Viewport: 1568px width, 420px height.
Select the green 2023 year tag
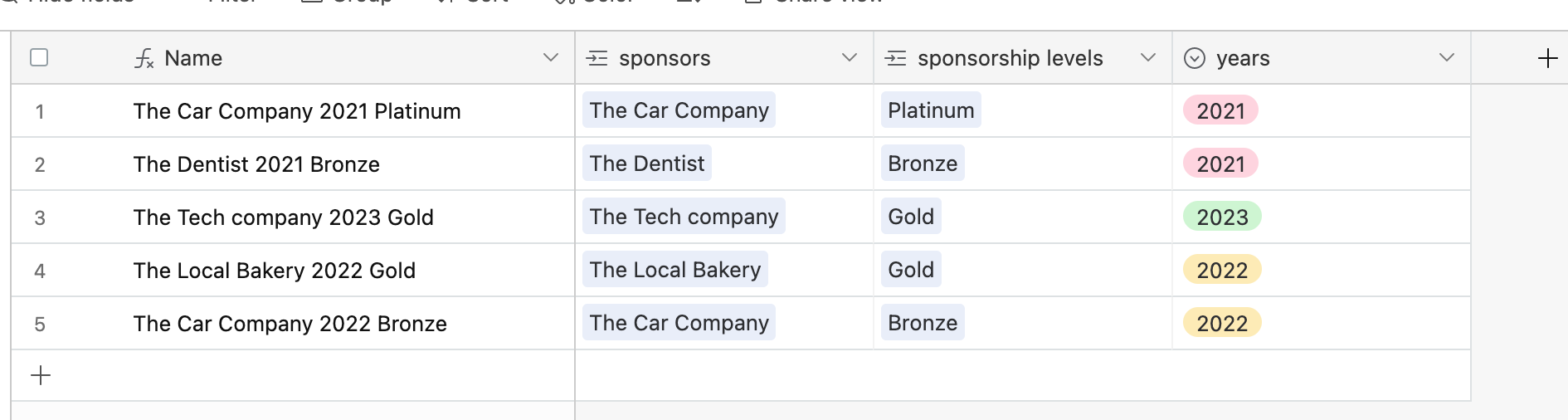(1223, 217)
